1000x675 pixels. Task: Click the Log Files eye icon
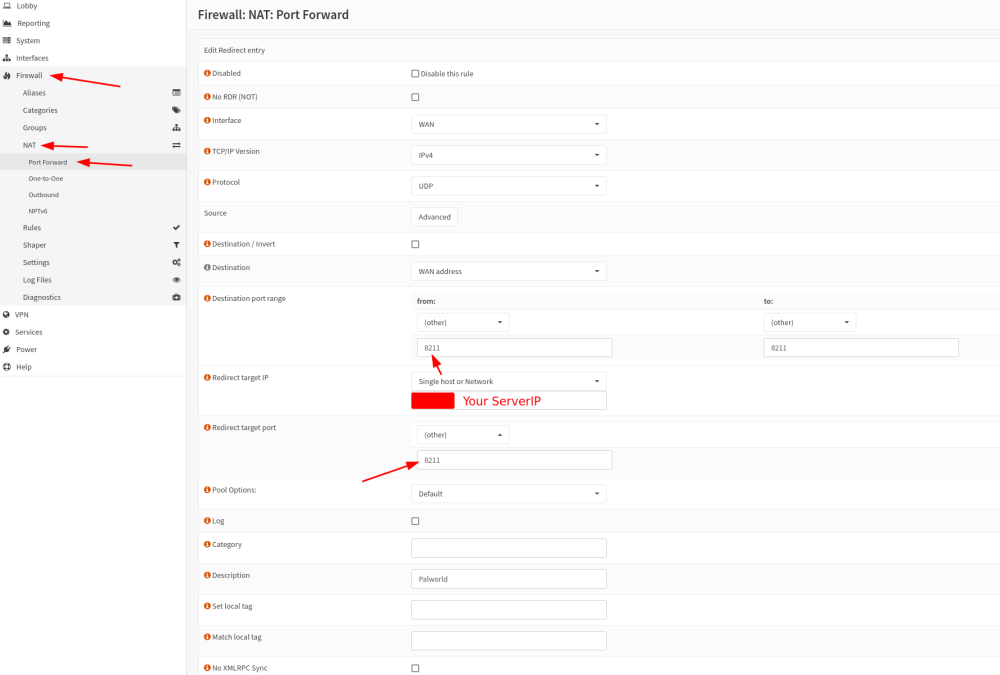pyautogui.click(x=176, y=279)
